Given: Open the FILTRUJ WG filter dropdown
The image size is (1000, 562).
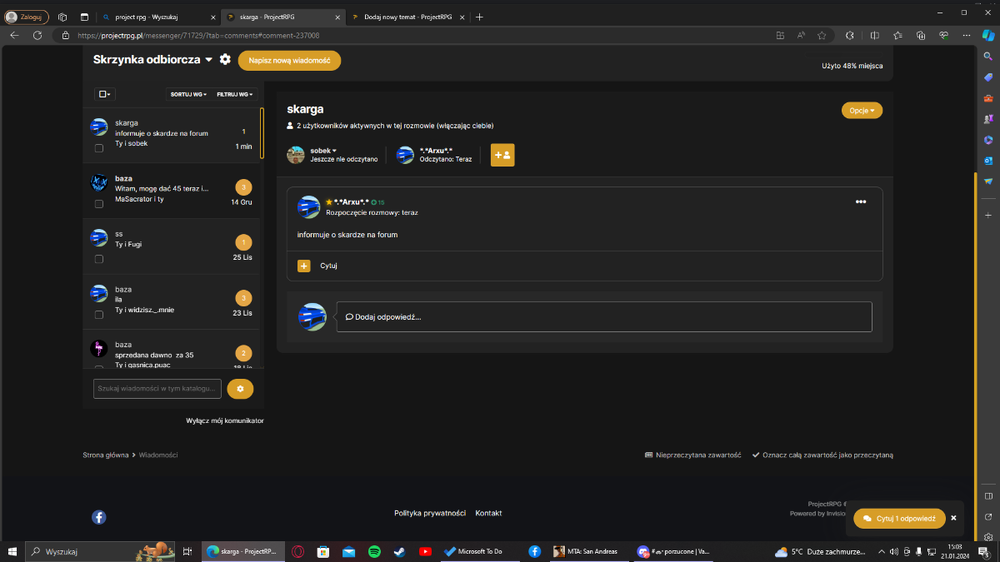Looking at the screenshot, I should pyautogui.click(x=235, y=94).
